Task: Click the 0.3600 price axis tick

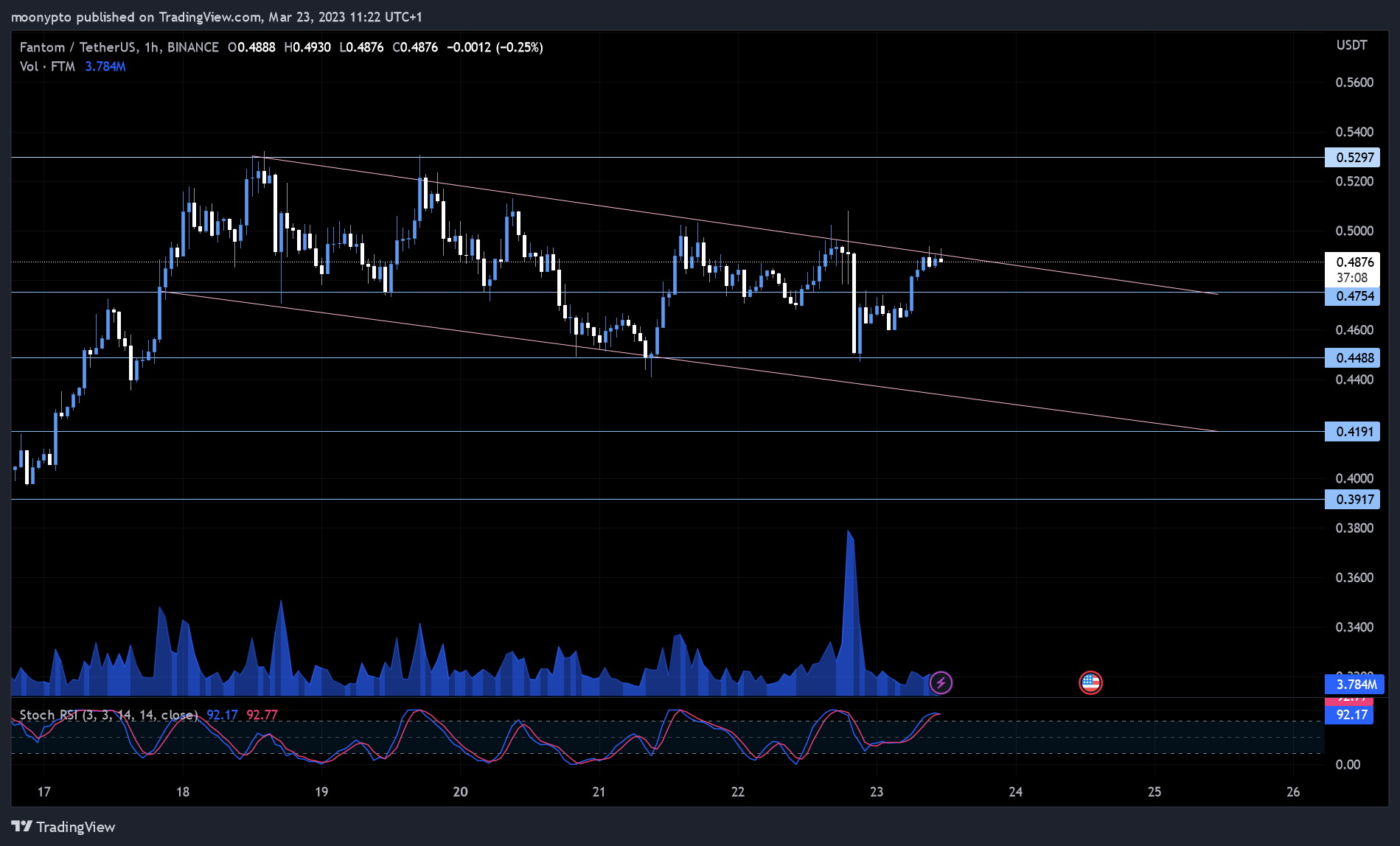Action: [1354, 577]
